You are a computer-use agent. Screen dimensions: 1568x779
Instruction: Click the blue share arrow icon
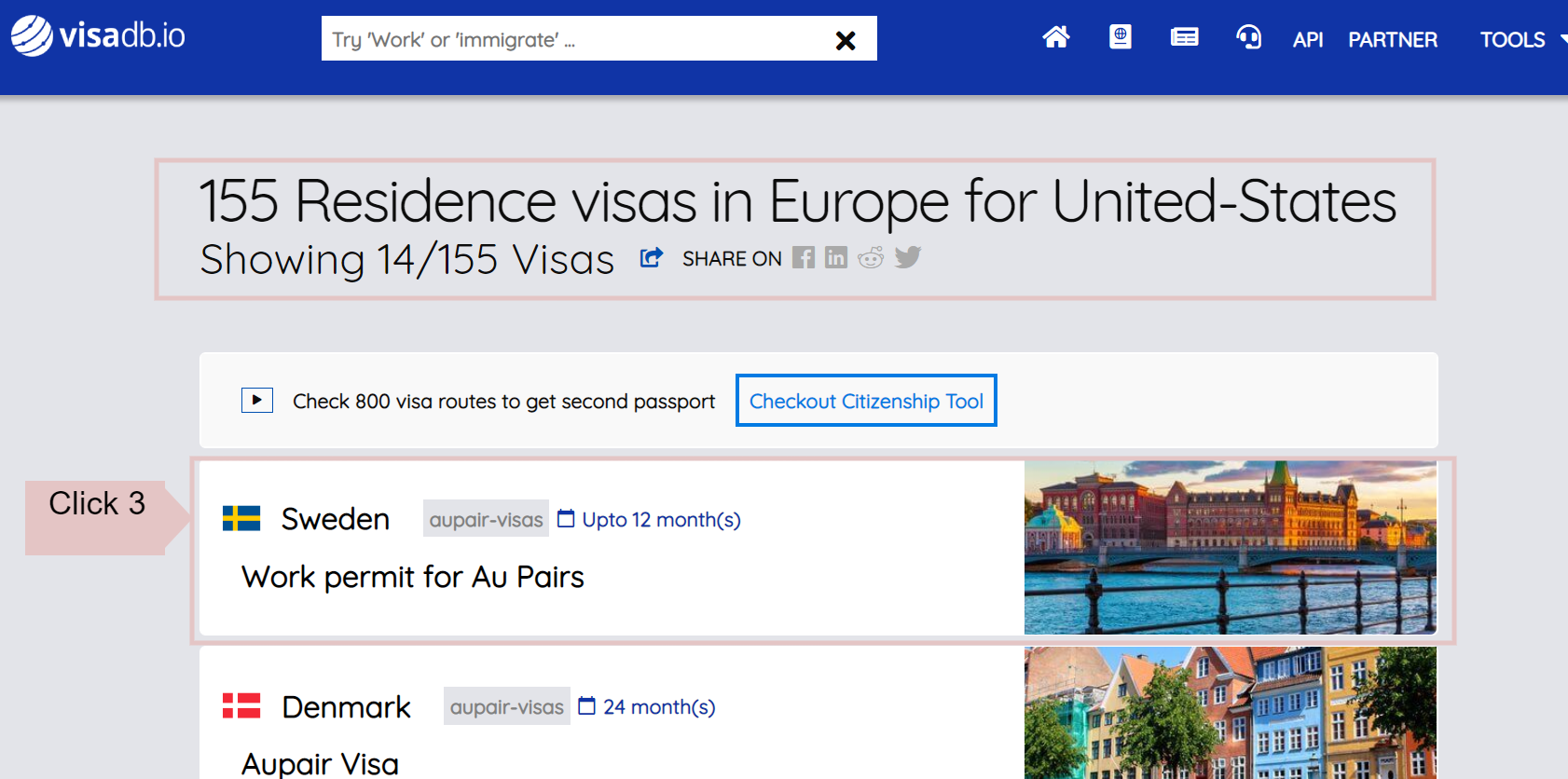pyautogui.click(x=651, y=258)
